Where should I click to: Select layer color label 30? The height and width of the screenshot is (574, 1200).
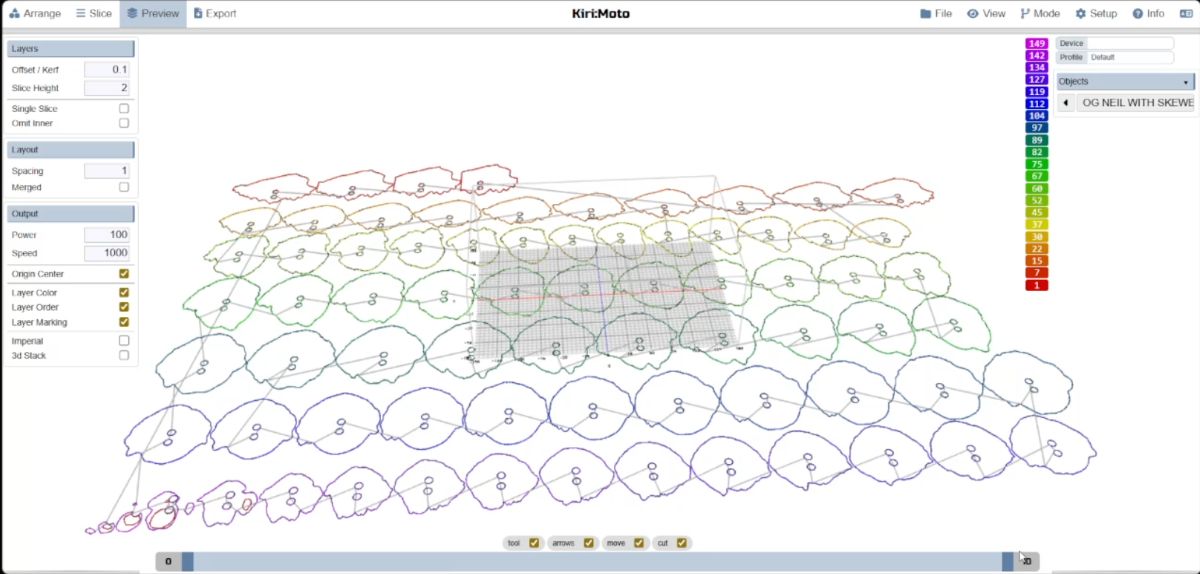click(1037, 237)
